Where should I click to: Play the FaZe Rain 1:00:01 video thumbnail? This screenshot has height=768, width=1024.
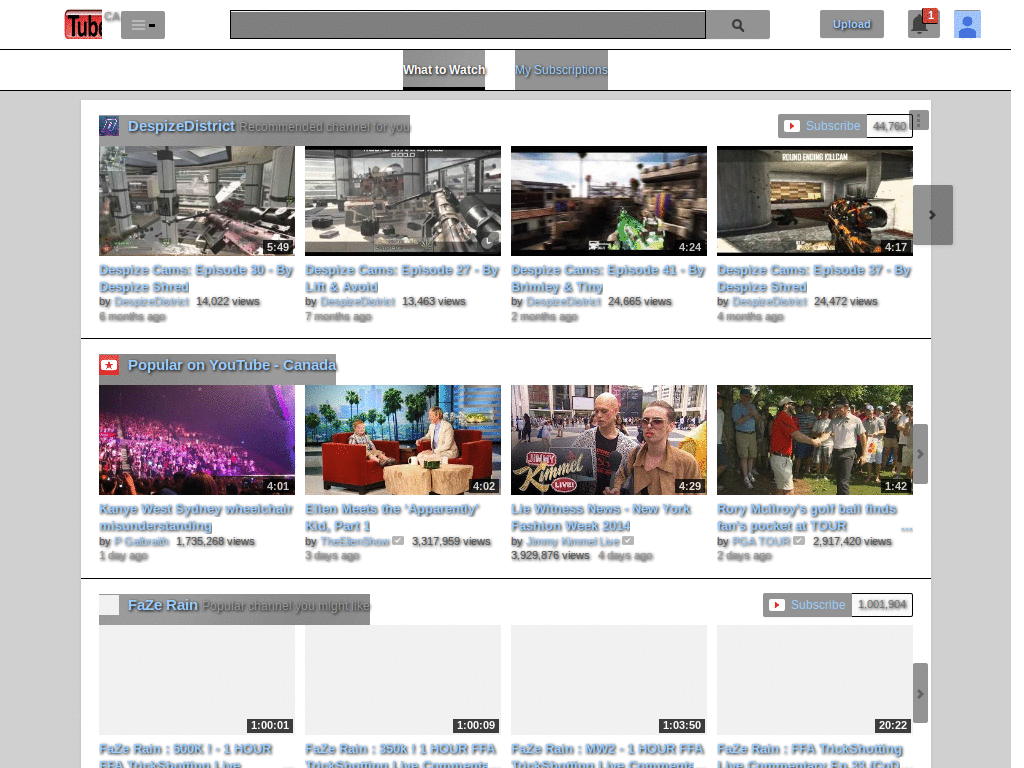click(x=197, y=680)
